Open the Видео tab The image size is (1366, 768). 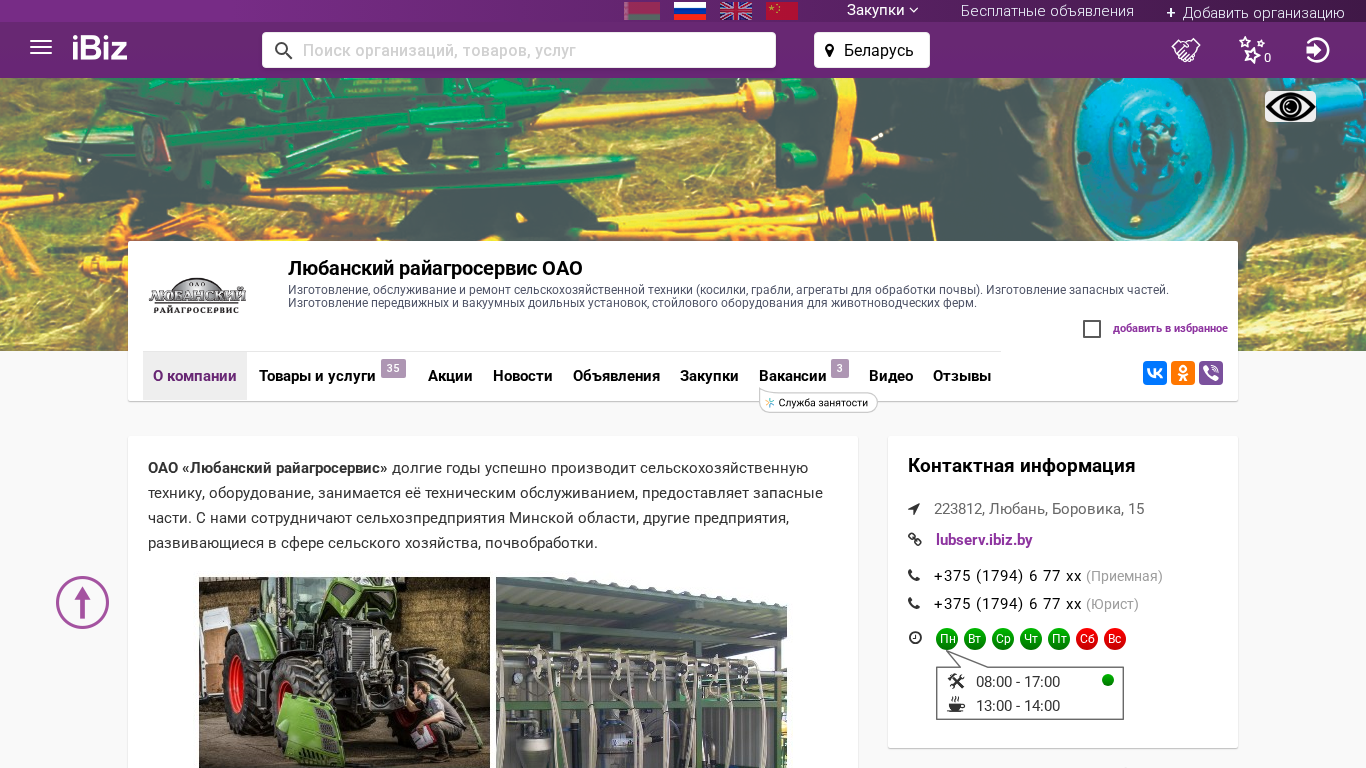(x=891, y=376)
